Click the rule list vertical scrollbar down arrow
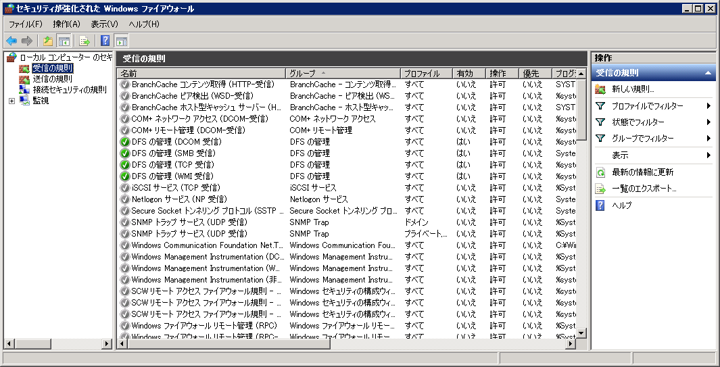720x367 pixels. tap(581, 333)
